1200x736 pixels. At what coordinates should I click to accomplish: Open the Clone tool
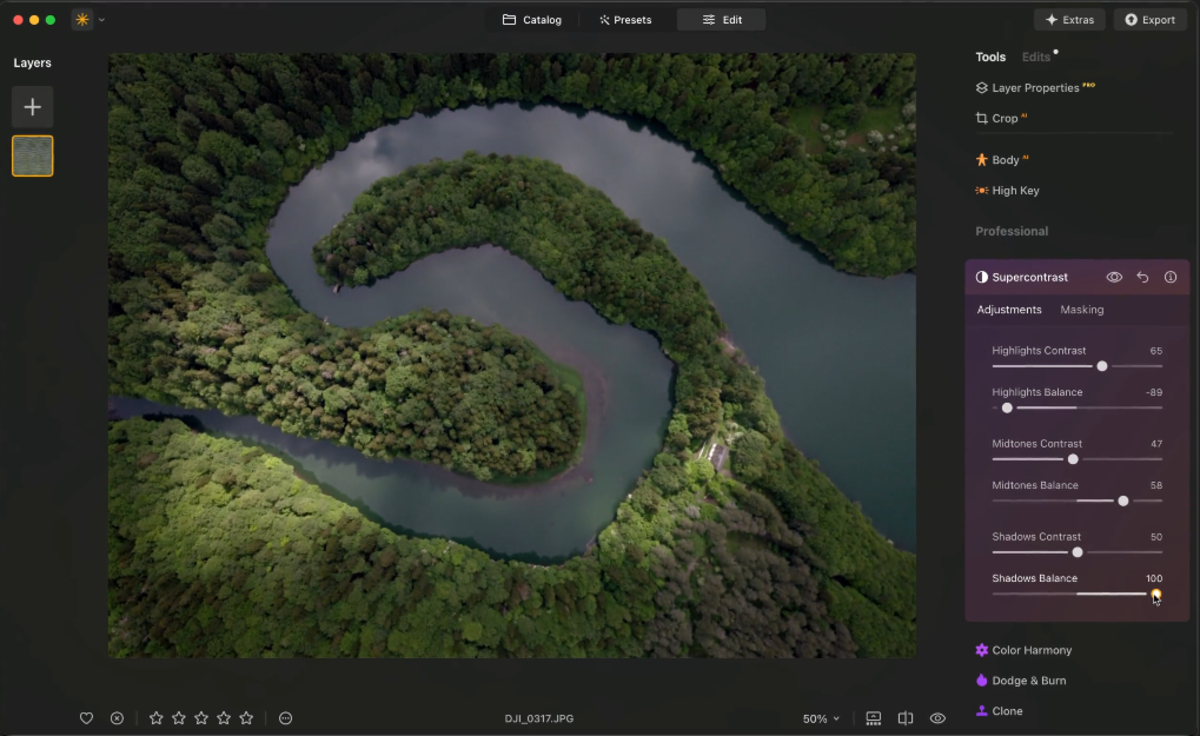[1006, 710]
